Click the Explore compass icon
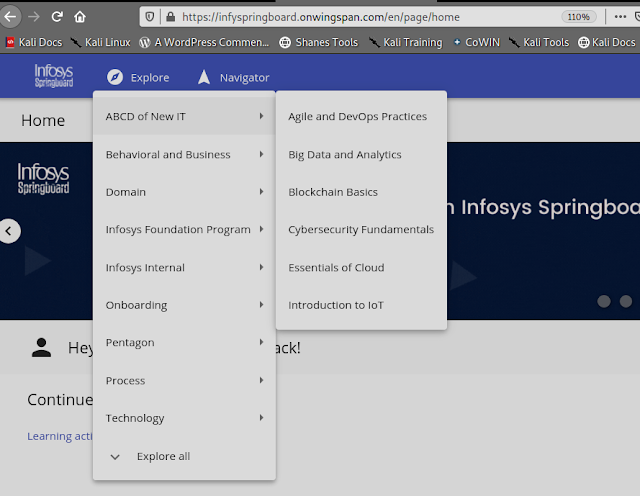Screen dimensions: 640x496 (115, 77)
